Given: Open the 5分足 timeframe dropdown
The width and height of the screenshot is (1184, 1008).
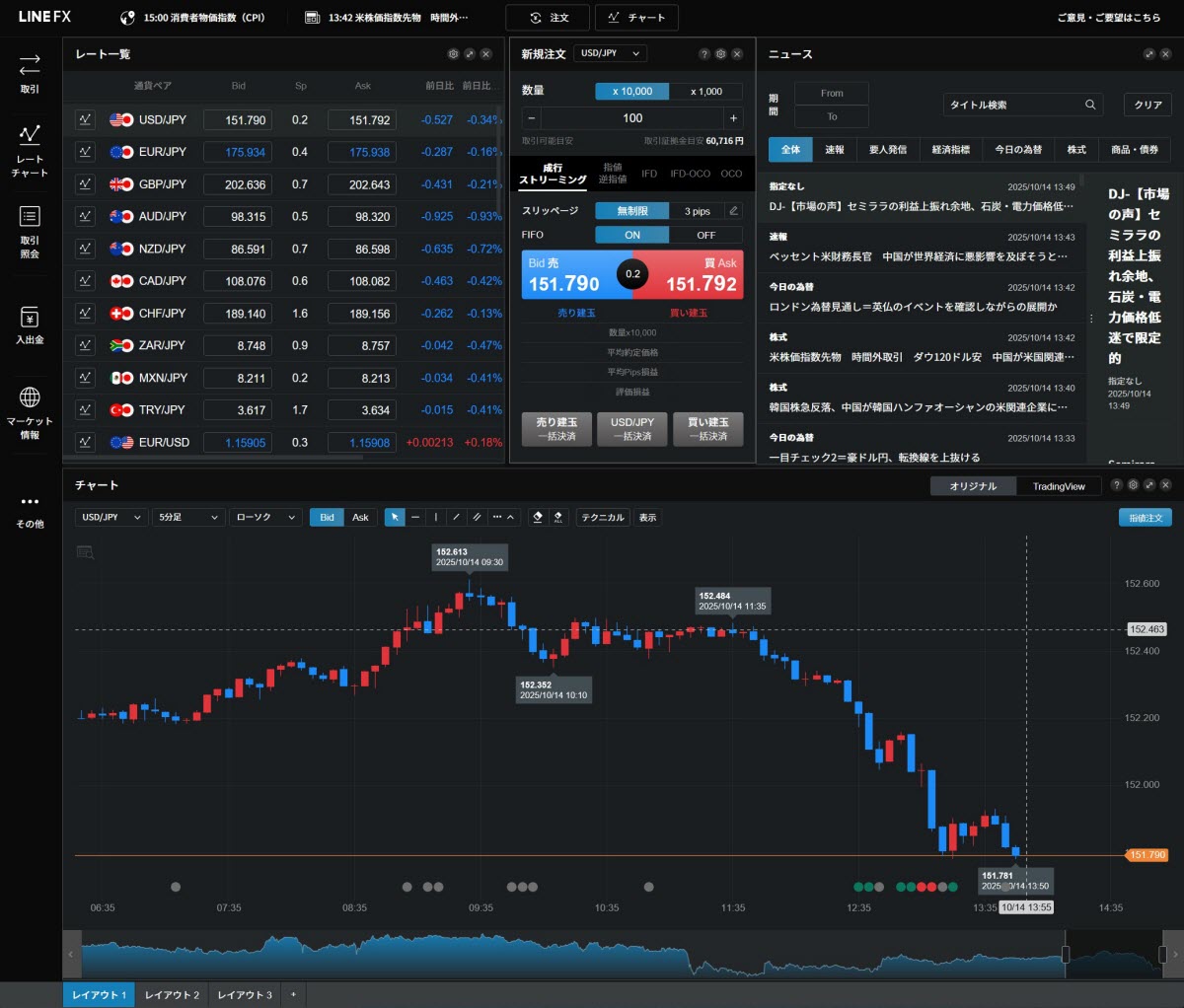Looking at the screenshot, I should tap(186, 517).
